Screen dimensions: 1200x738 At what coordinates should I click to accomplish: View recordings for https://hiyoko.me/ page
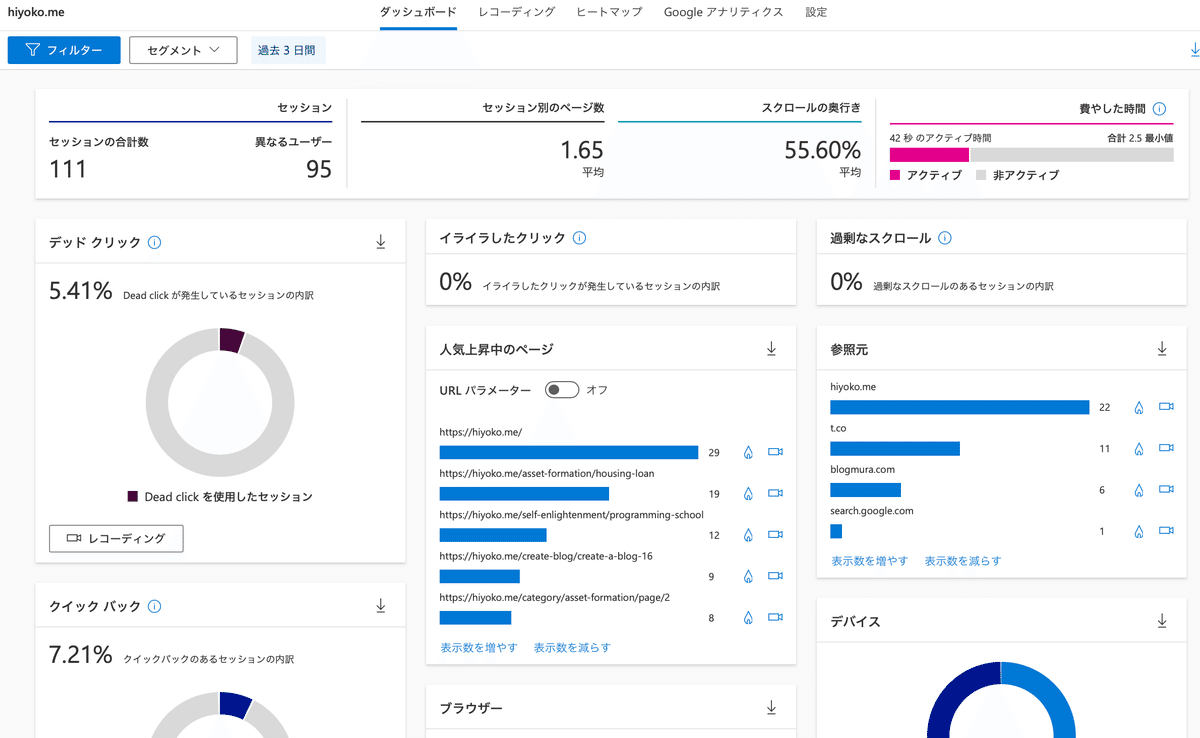[x=775, y=452]
